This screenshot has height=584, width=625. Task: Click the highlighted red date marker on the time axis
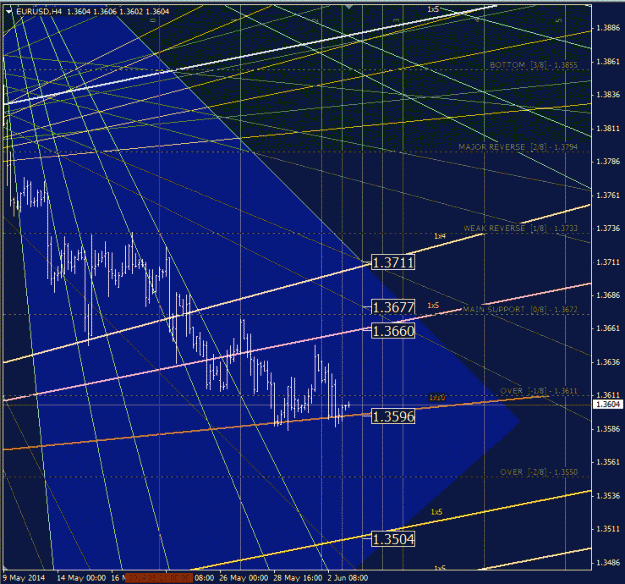point(159,578)
